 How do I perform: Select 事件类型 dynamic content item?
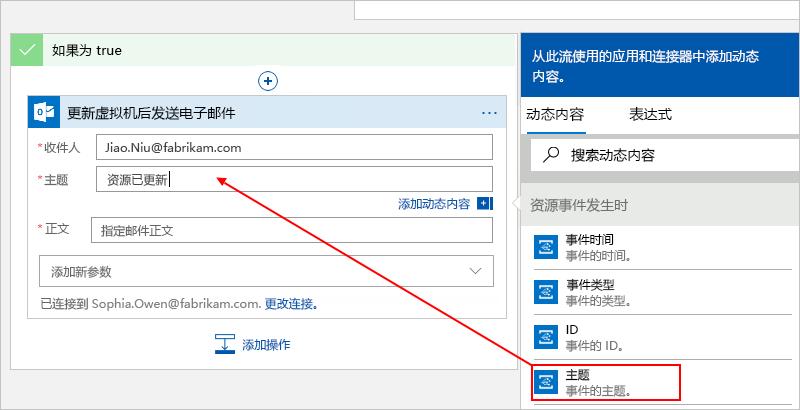click(x=663, y=292)
